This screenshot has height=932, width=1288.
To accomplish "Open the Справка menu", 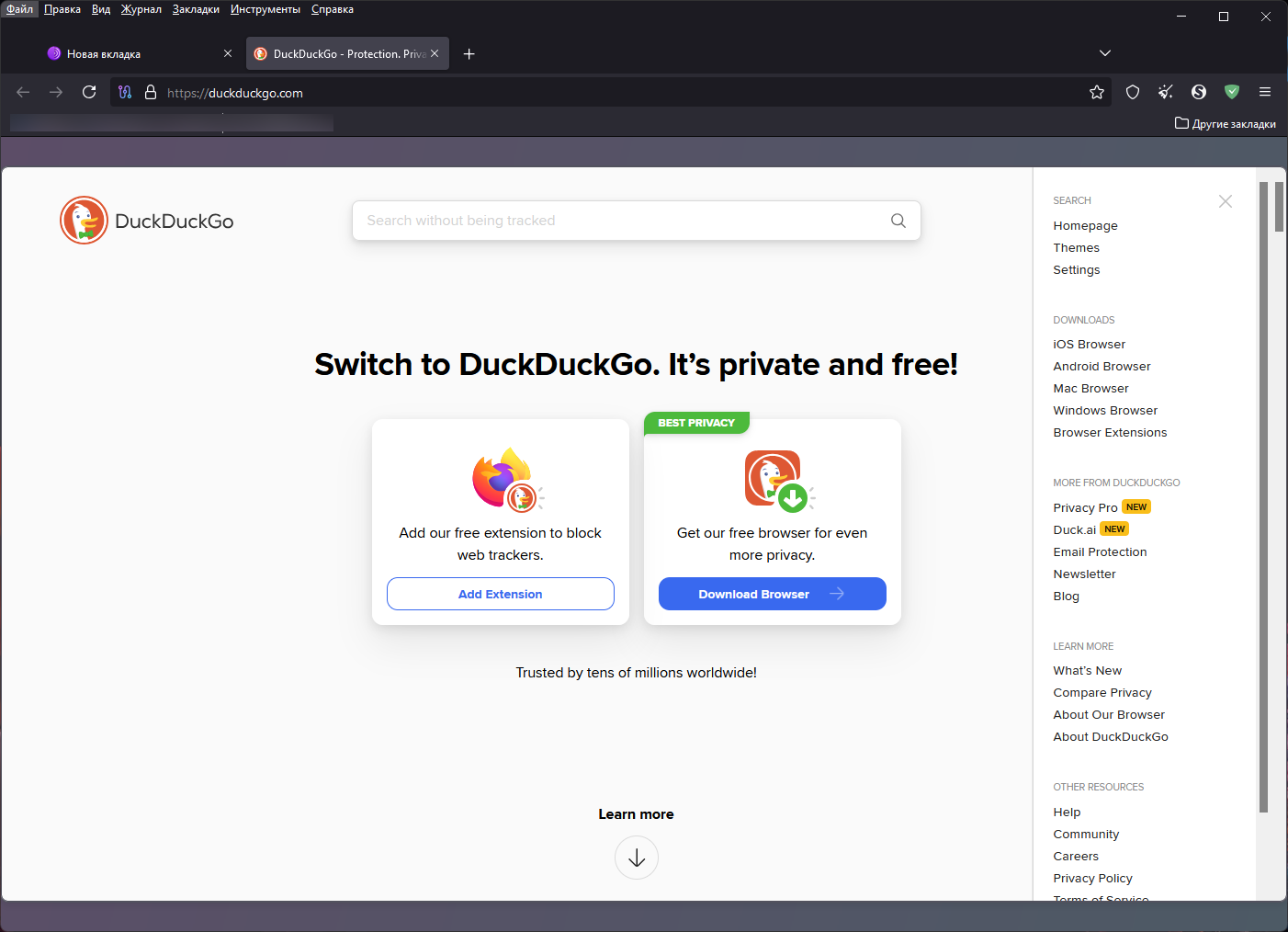I will [333, 9].
